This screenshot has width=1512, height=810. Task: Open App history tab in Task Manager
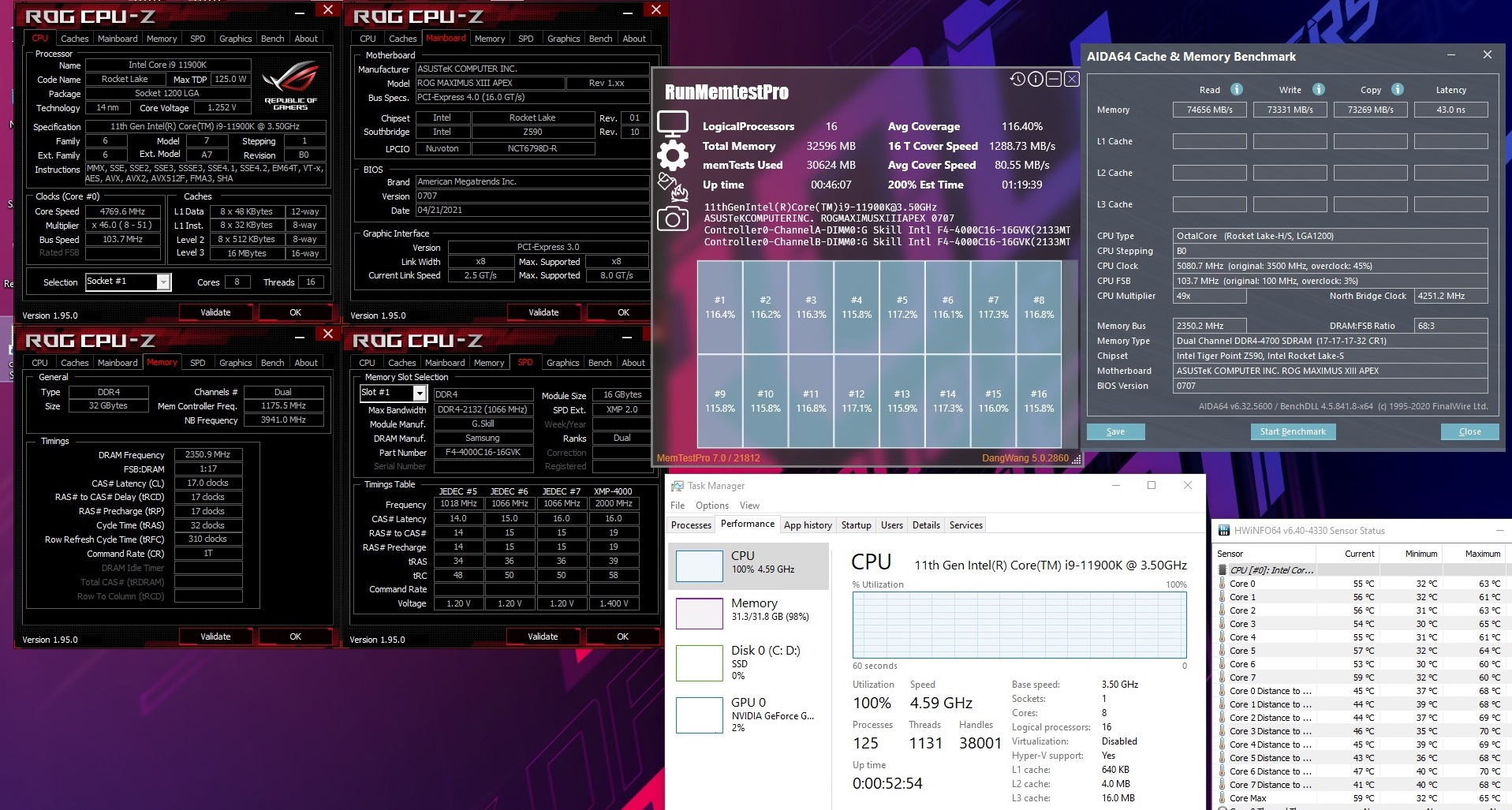pos(808,525)
